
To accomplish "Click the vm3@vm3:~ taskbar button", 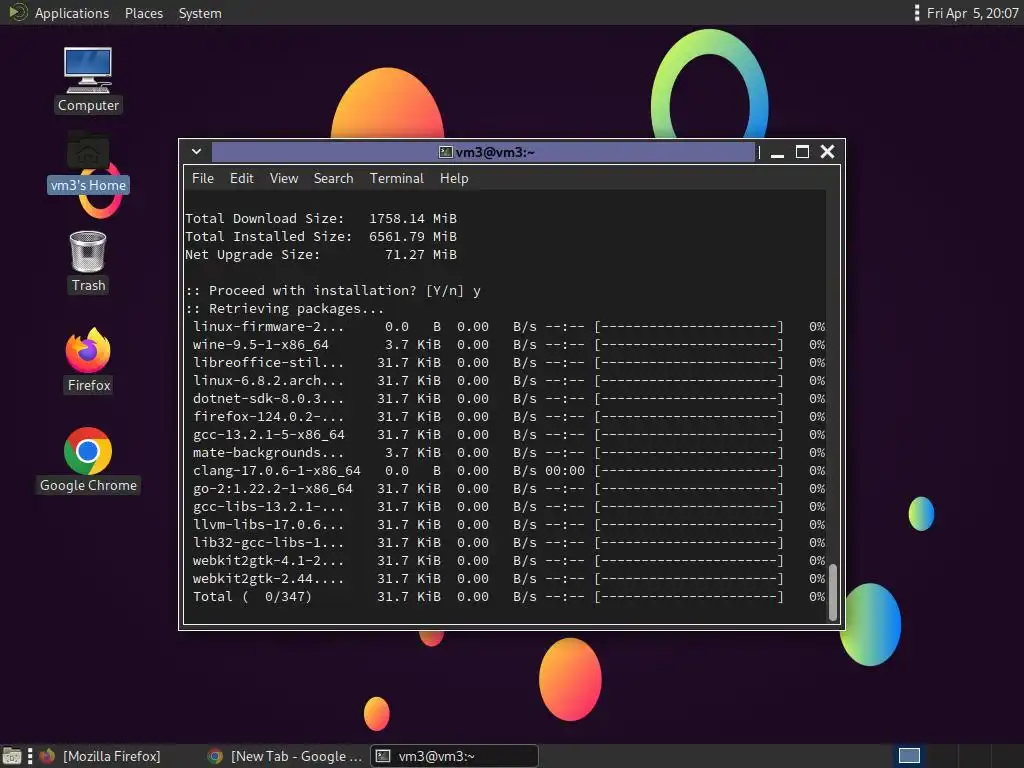I will pyautogui.click(x=455, y=756).
